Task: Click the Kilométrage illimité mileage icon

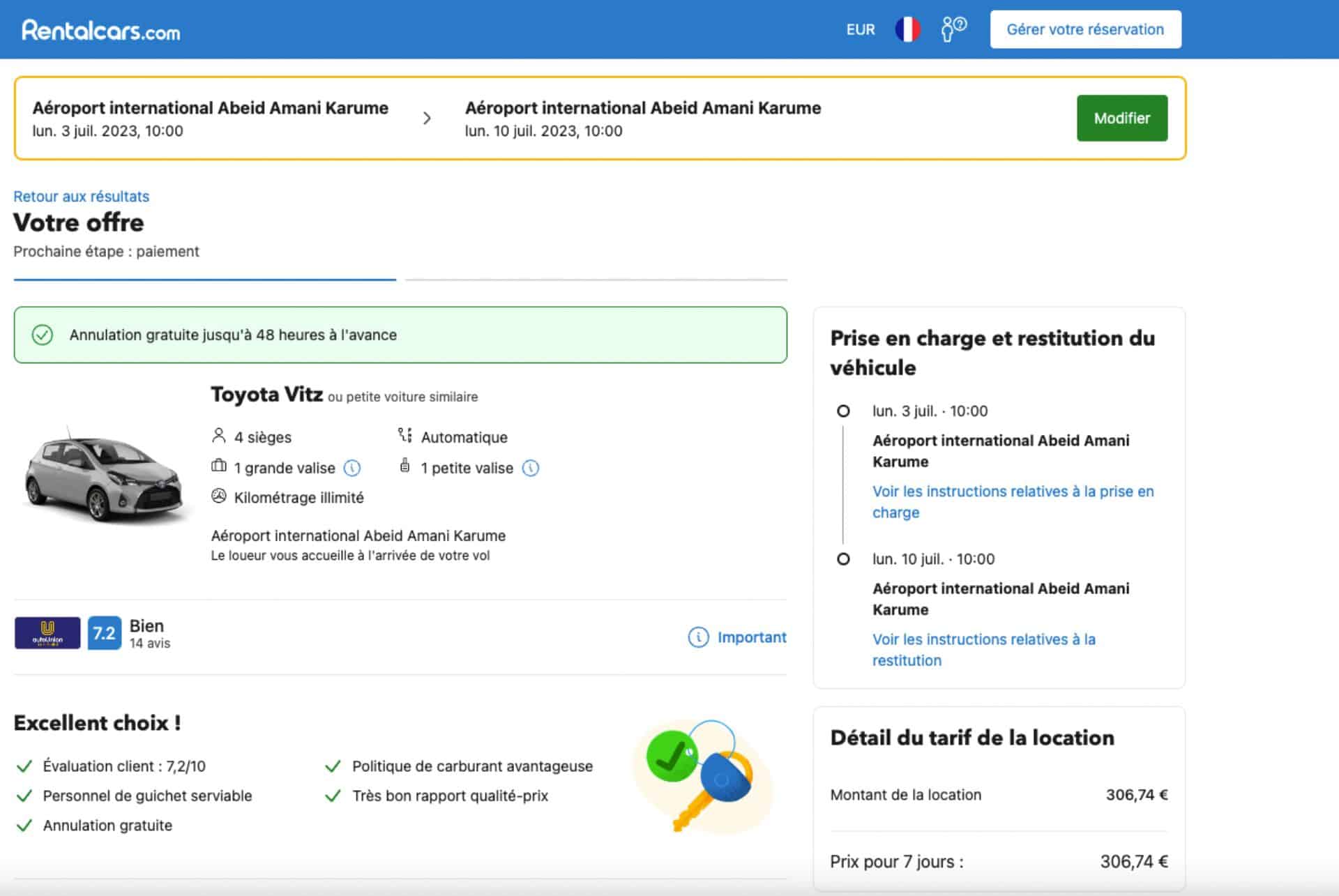Action: click(x=218, y=496)
